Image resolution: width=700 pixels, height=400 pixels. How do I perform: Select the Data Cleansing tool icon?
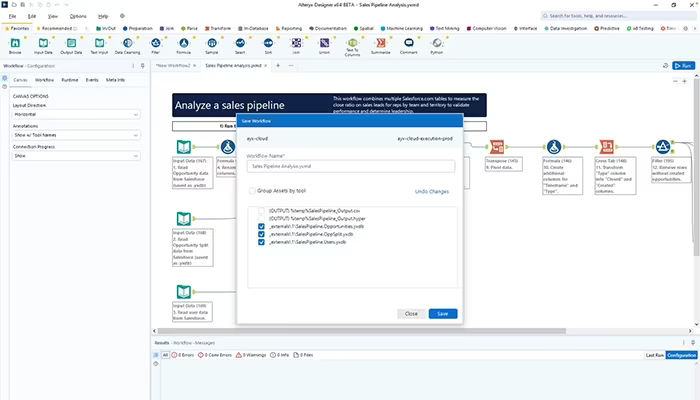click(x=128, y=43)
